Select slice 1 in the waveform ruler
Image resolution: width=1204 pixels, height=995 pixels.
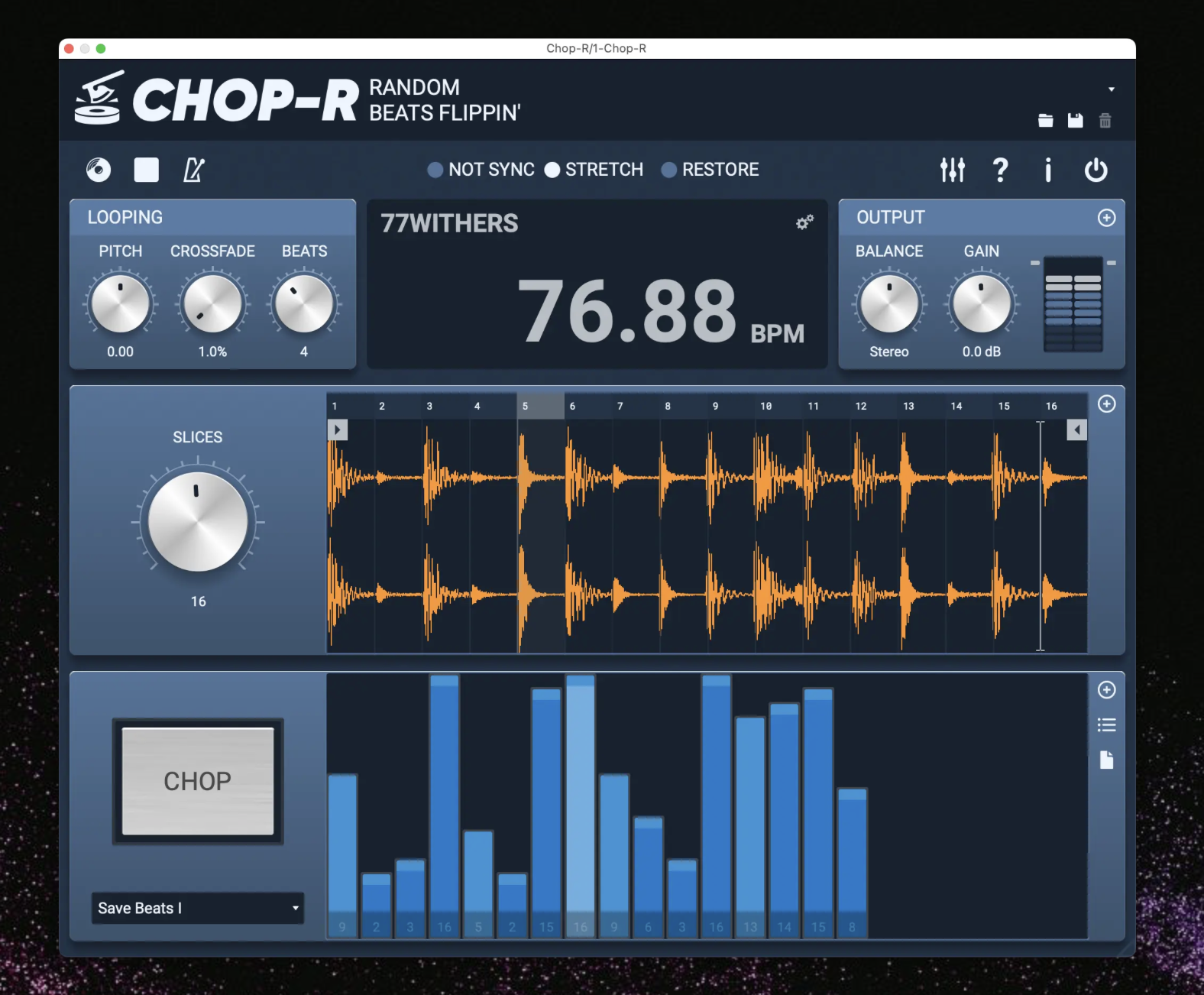pos(351,406)
